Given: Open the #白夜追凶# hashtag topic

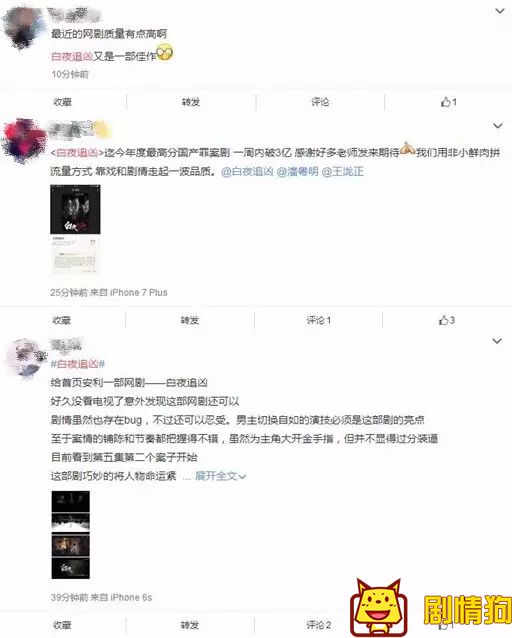Looking at the screenshot, I should 78,363.
